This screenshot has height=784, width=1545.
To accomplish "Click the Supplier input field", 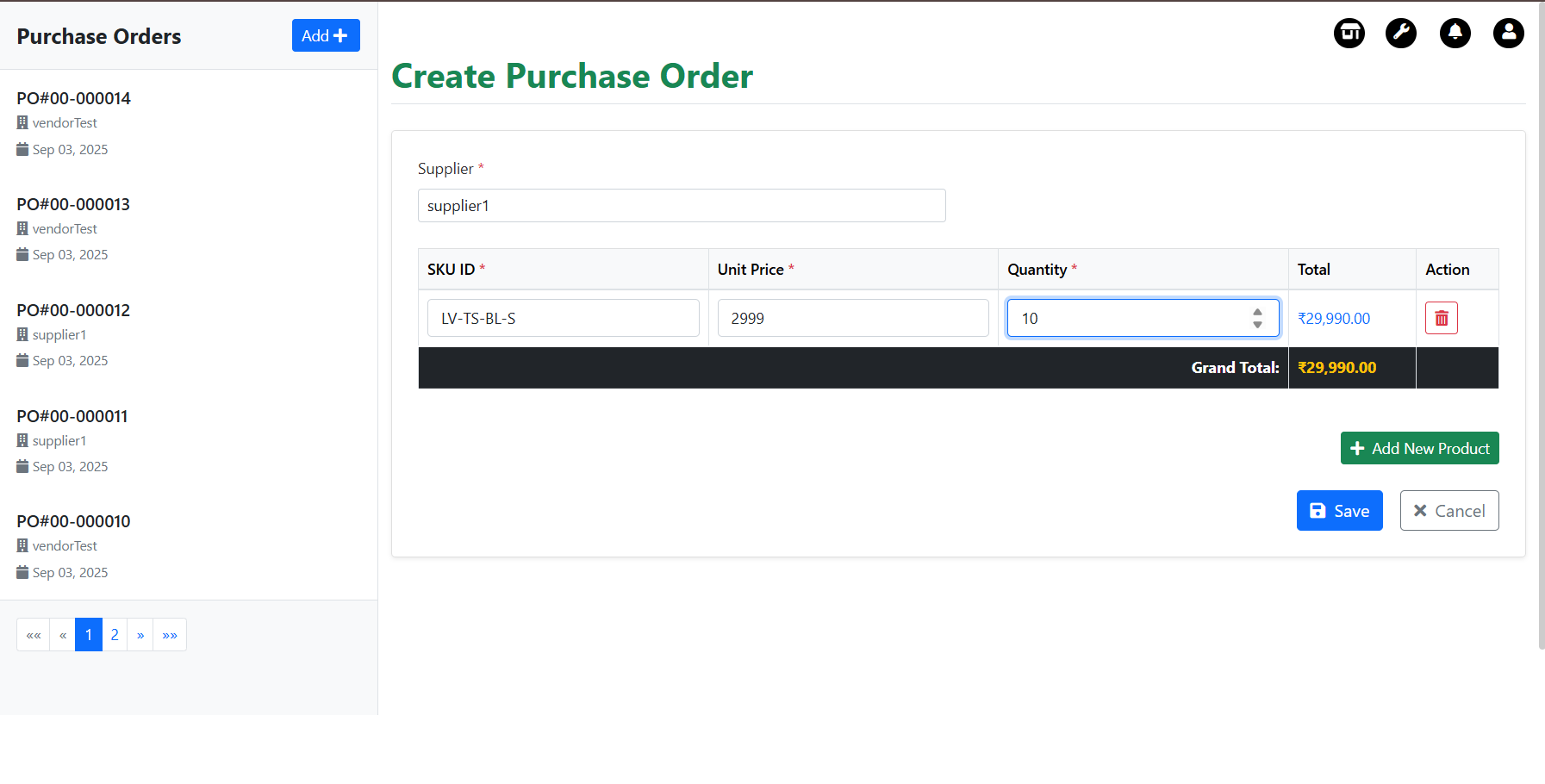I will point(681,206).
